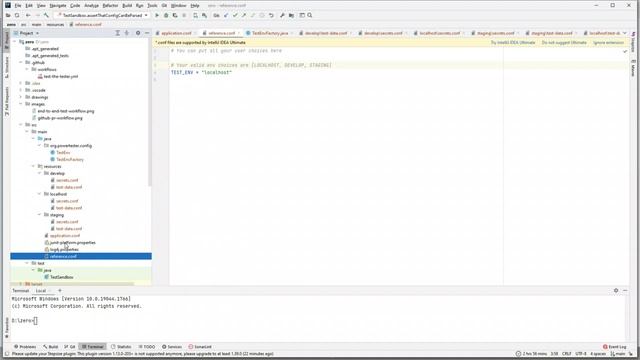
Task: Click the Git update project arrow icon
Action: (226, 15)
